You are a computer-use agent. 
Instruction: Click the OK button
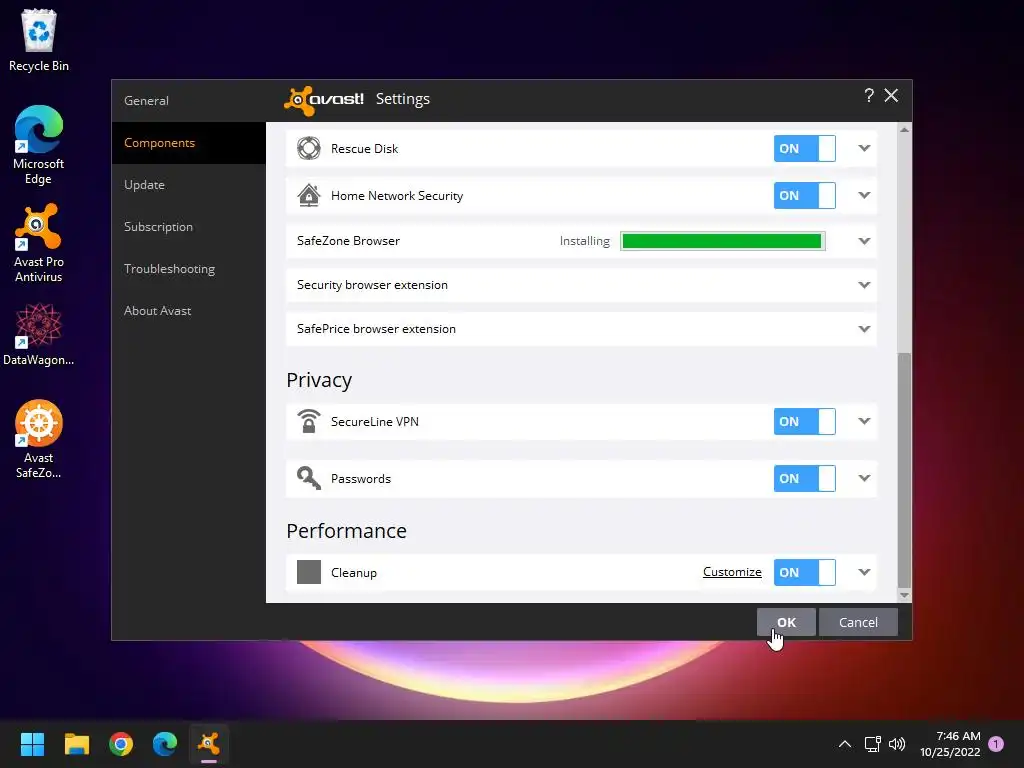(x=786, y=622)
